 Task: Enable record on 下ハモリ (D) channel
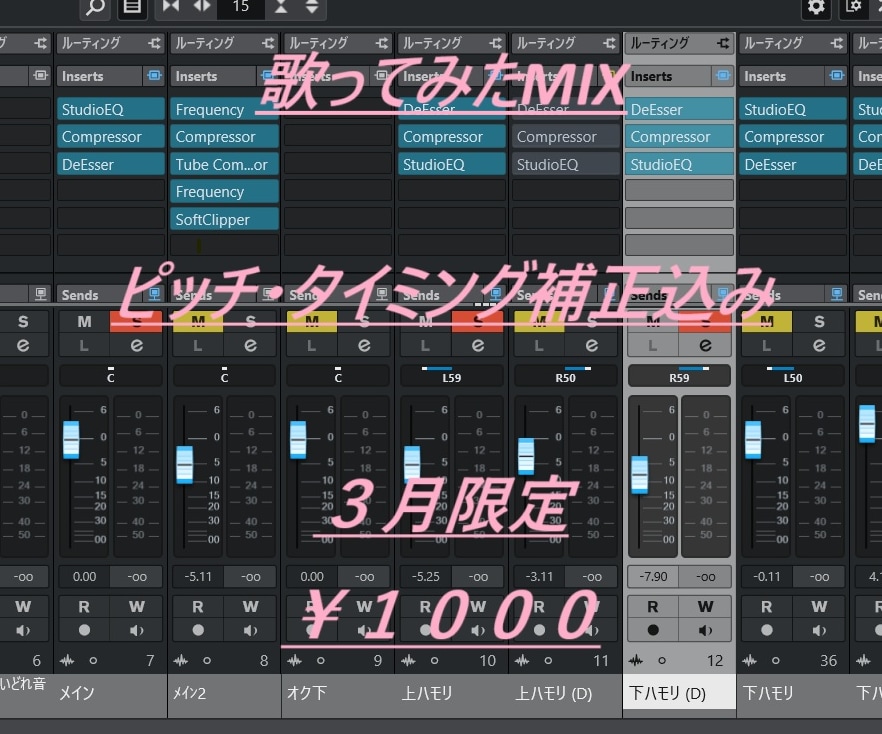tap(652, 630)
